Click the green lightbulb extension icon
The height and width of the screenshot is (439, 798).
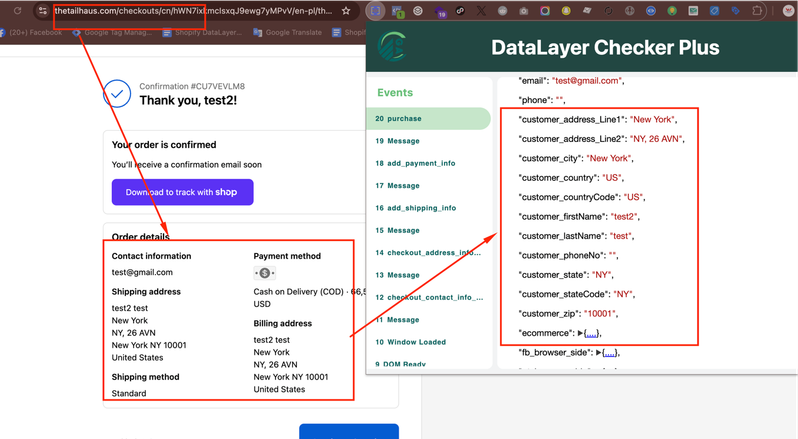[672, 11]
